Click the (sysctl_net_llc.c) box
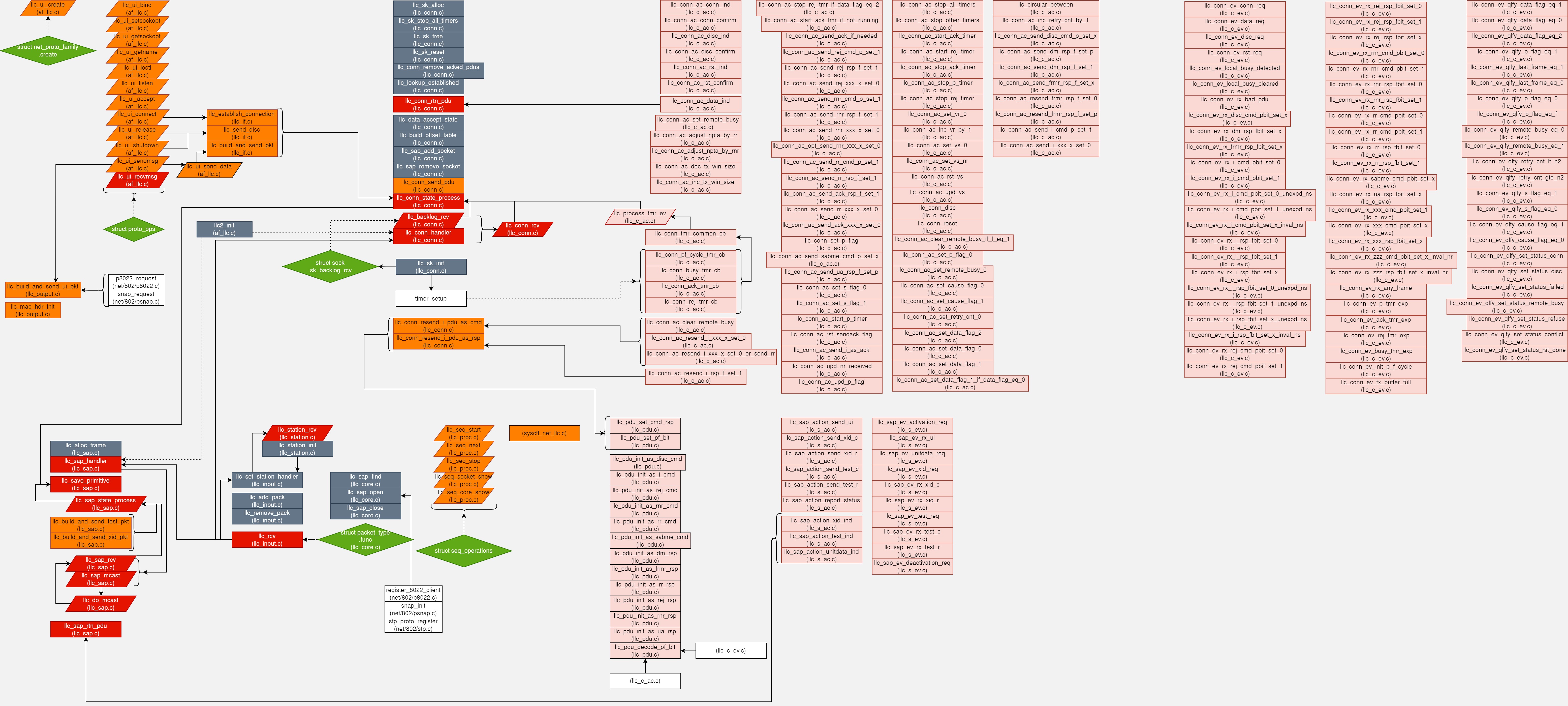 click(544, 433)
